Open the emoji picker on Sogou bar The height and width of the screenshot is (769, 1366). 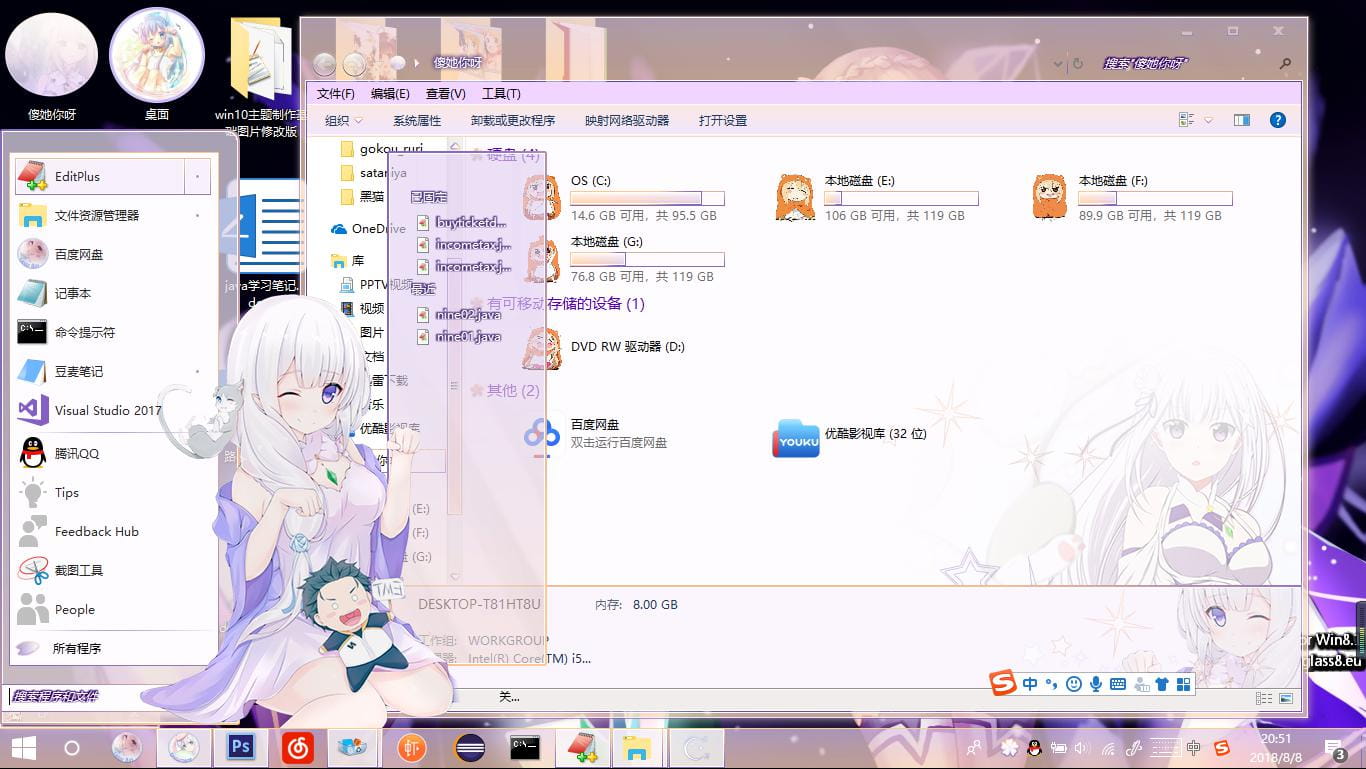1073,684
